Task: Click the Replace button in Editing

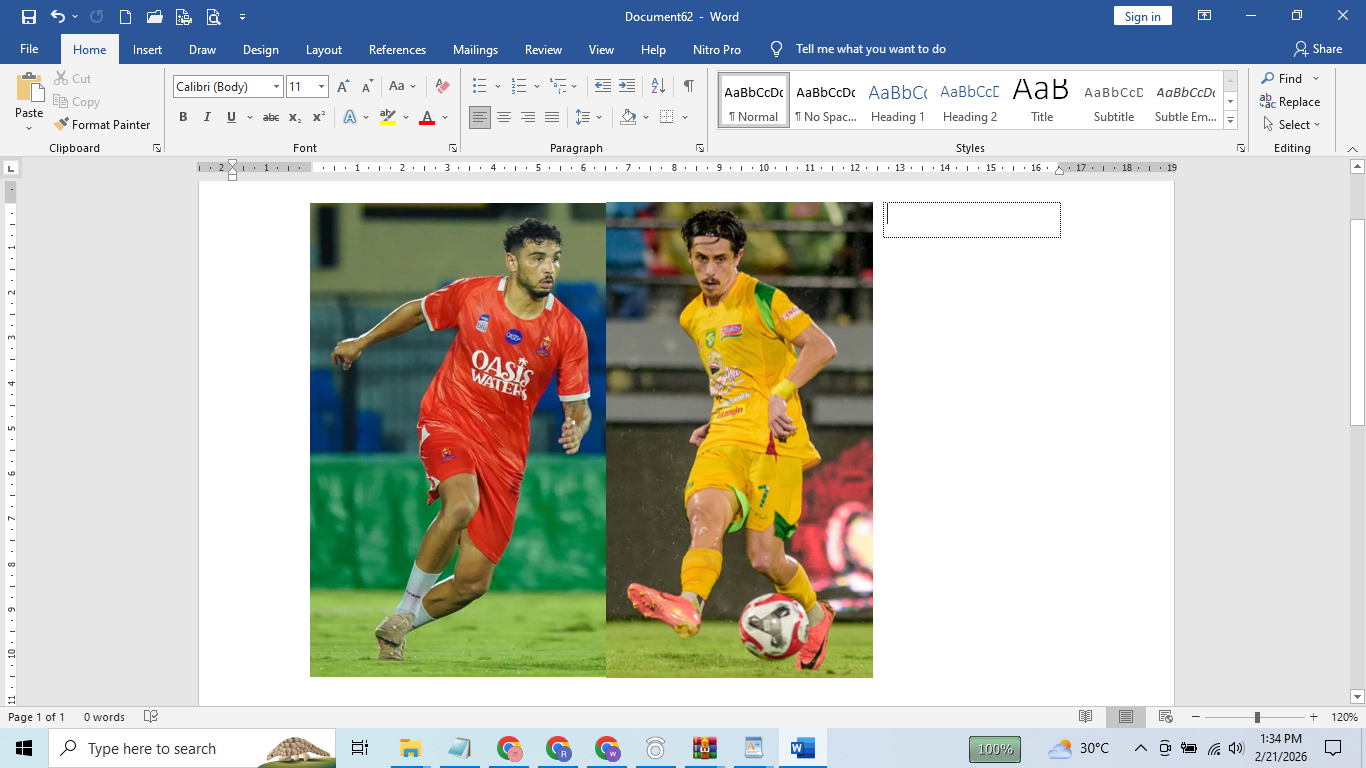Action: (1290, 102)
